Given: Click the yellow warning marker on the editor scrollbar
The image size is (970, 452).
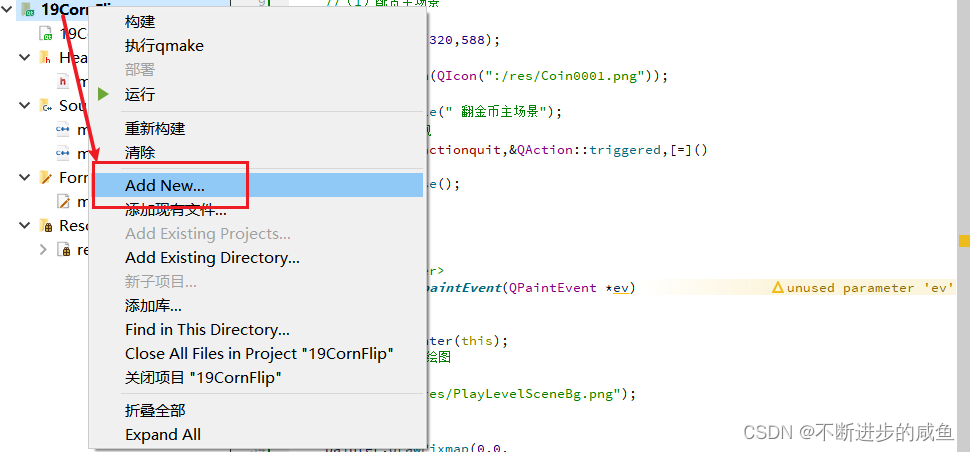Looking at the screenshot, I should (964, 241).
